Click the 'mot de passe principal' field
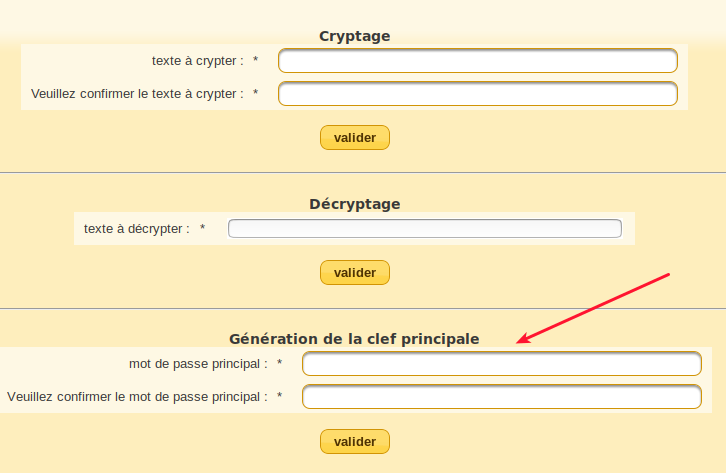 501,364
